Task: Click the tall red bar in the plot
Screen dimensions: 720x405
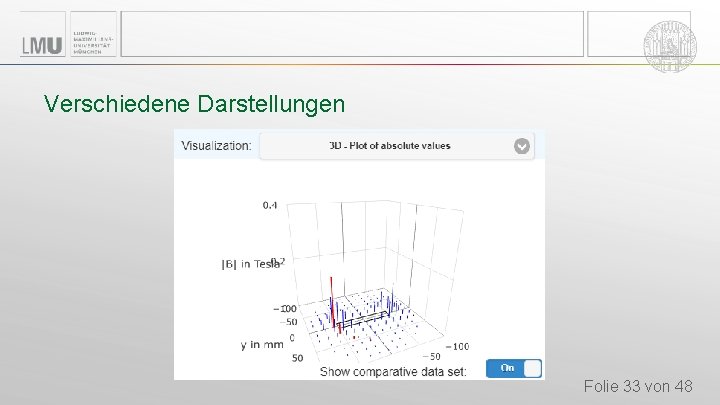Action: 332,301
